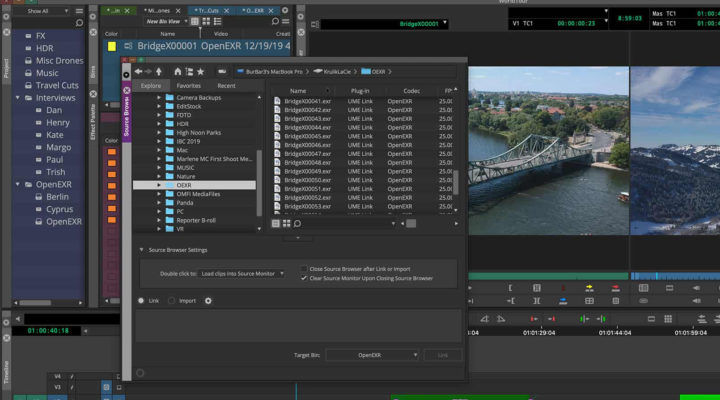
Task: Click the bridge clip in source monitor
Action: (x=548, y=151)
